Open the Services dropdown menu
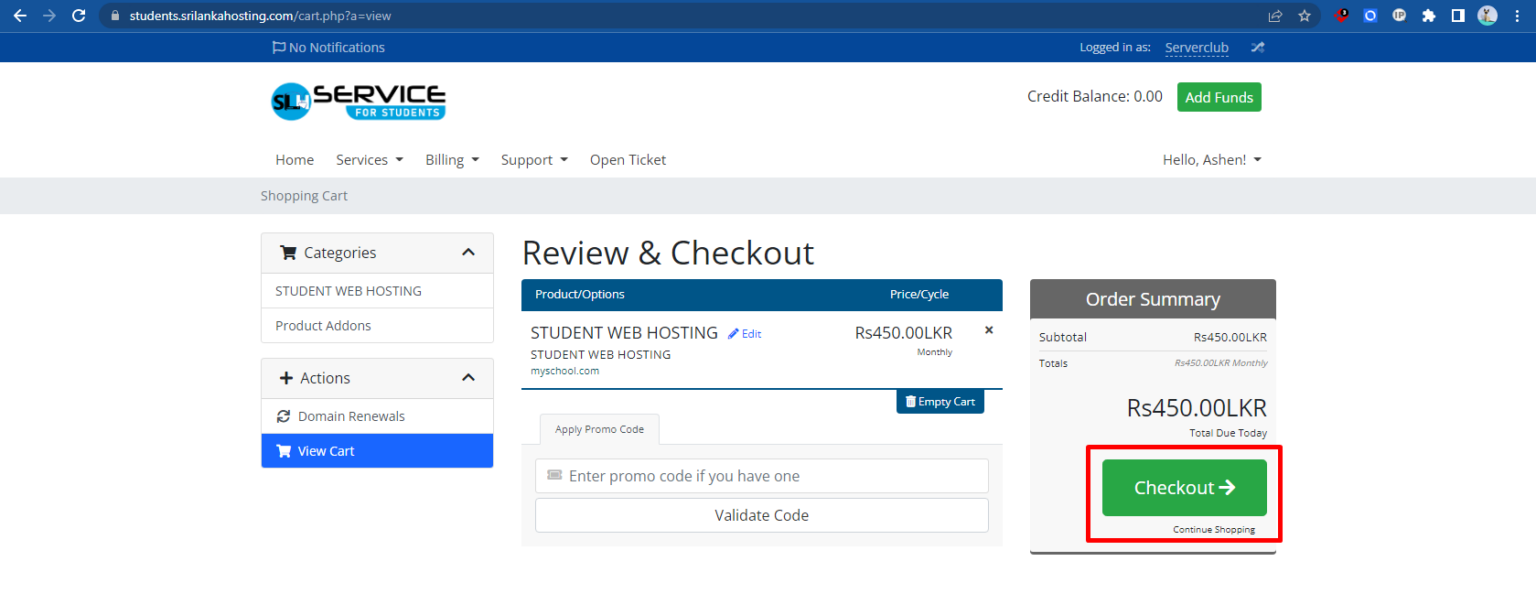 pyautogui.click(x=369, y=160)
